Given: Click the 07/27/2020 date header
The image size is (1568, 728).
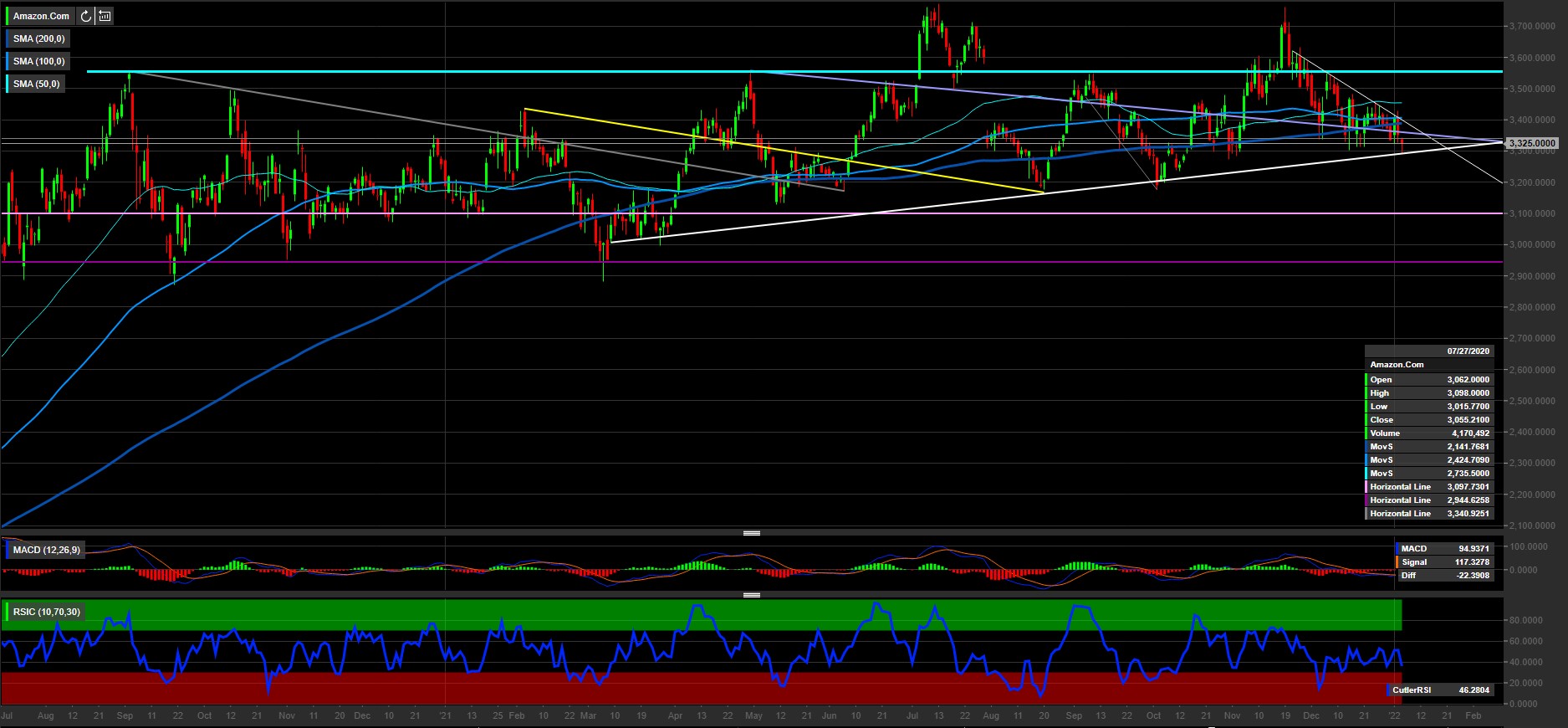Looking at the screenshot, I should [1468, 351].
